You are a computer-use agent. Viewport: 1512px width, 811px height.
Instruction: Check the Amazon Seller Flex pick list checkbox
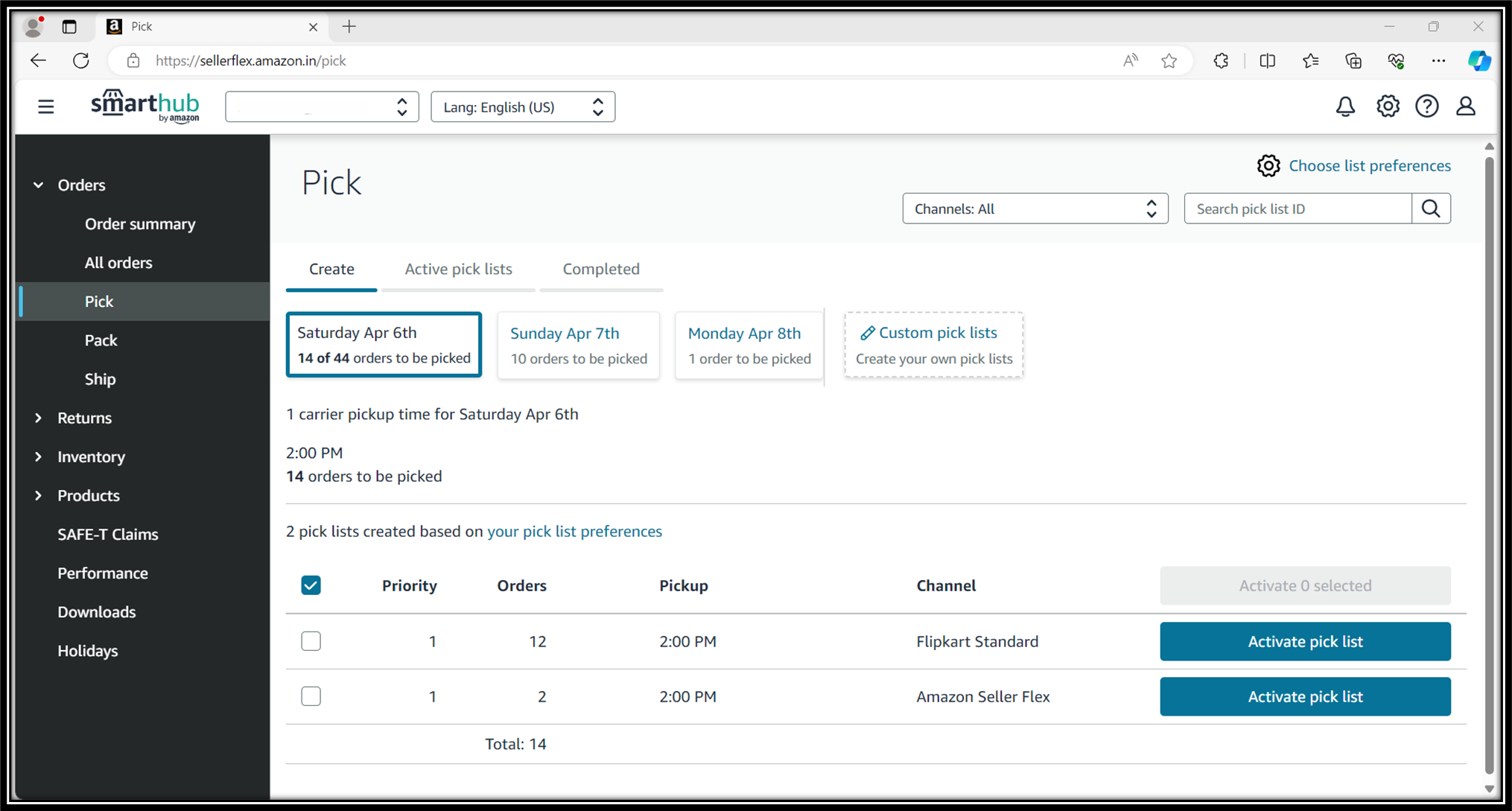coord(311,696)
